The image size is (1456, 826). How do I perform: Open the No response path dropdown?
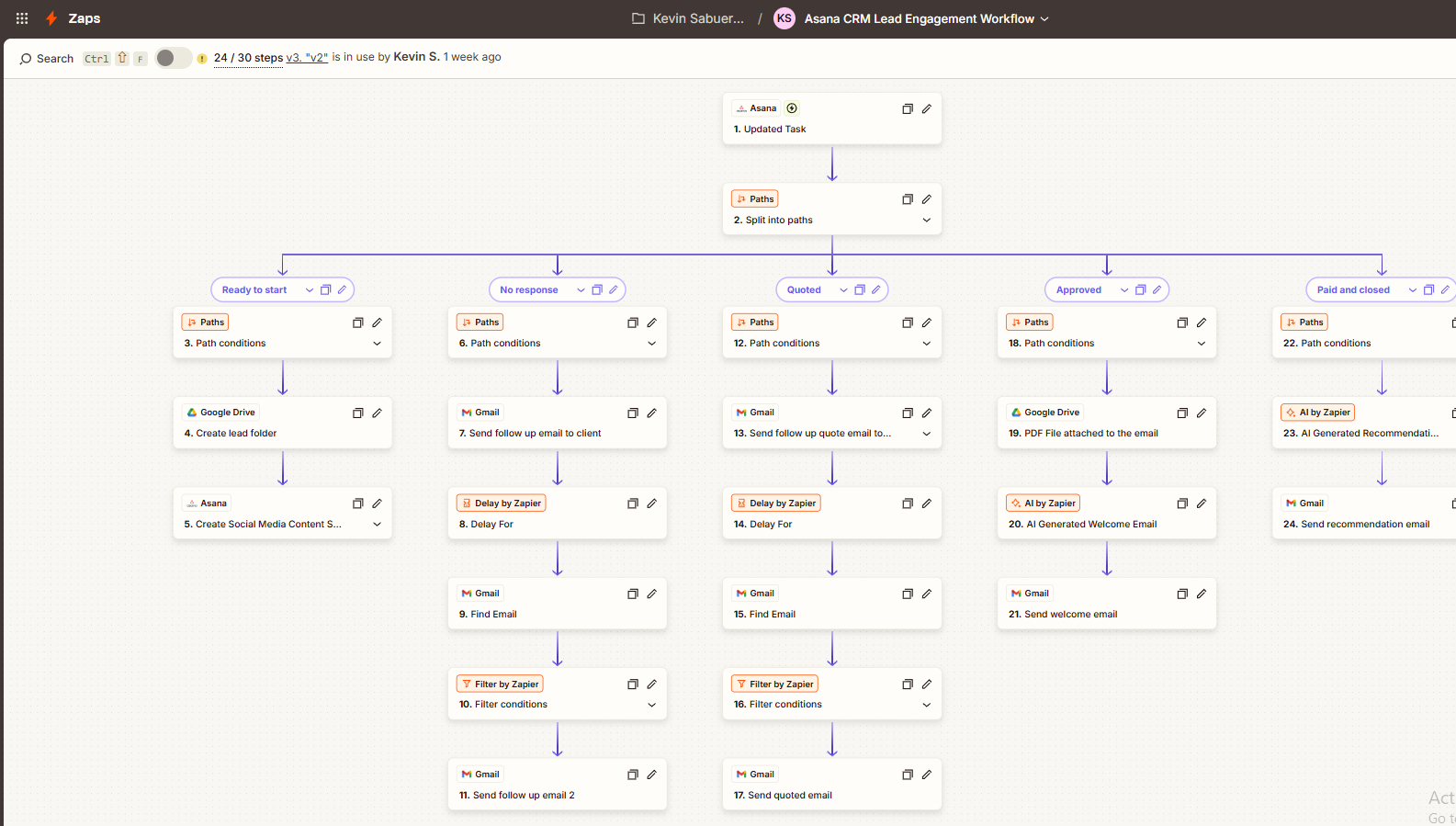581,290
